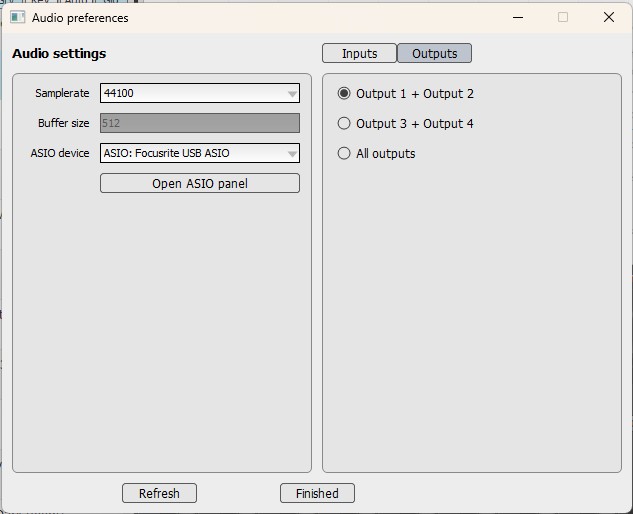Click the Buffer size field showing 512

pyautogui.click(x=199, y=124)
